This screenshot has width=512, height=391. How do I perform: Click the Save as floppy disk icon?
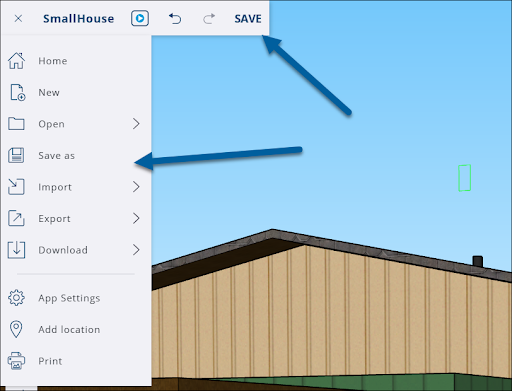coord(16,155)
